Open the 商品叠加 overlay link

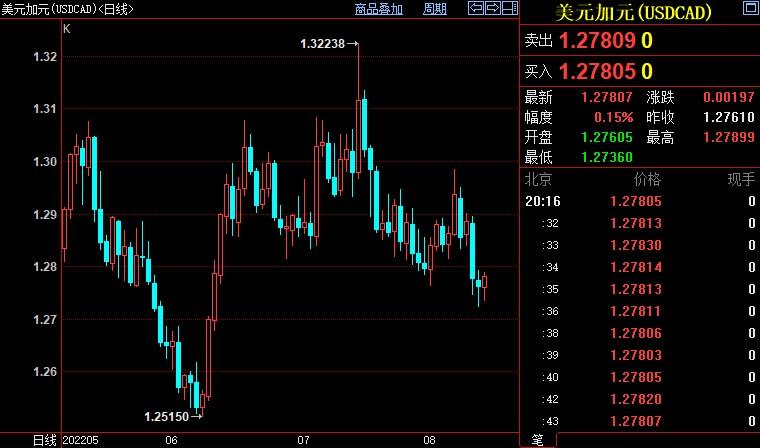click(379, 9)
